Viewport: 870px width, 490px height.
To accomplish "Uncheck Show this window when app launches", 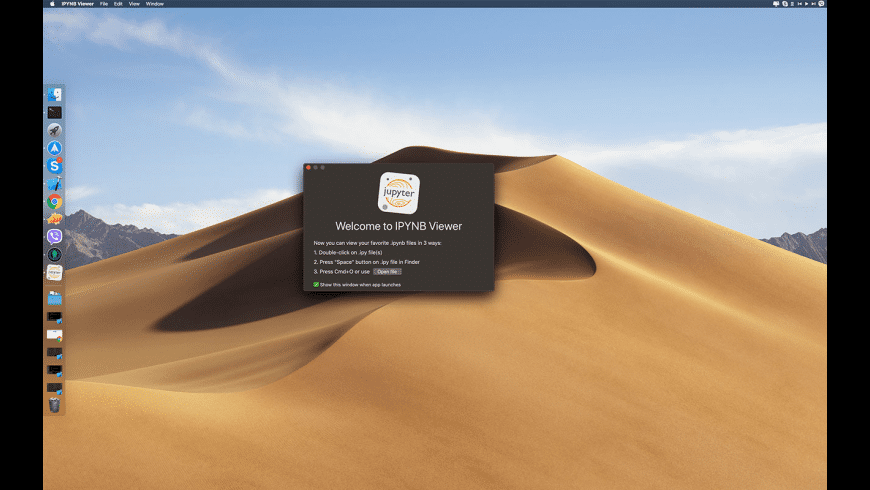I will pyautogui.click(x=316, y=285).
